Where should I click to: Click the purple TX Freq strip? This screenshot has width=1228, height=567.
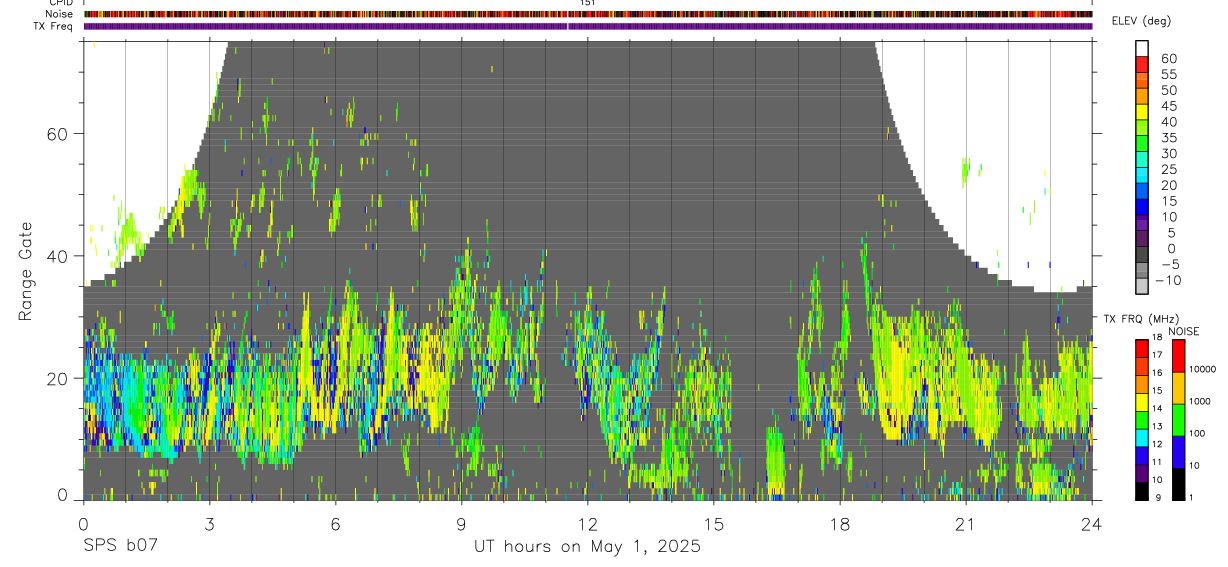[588, 26]
